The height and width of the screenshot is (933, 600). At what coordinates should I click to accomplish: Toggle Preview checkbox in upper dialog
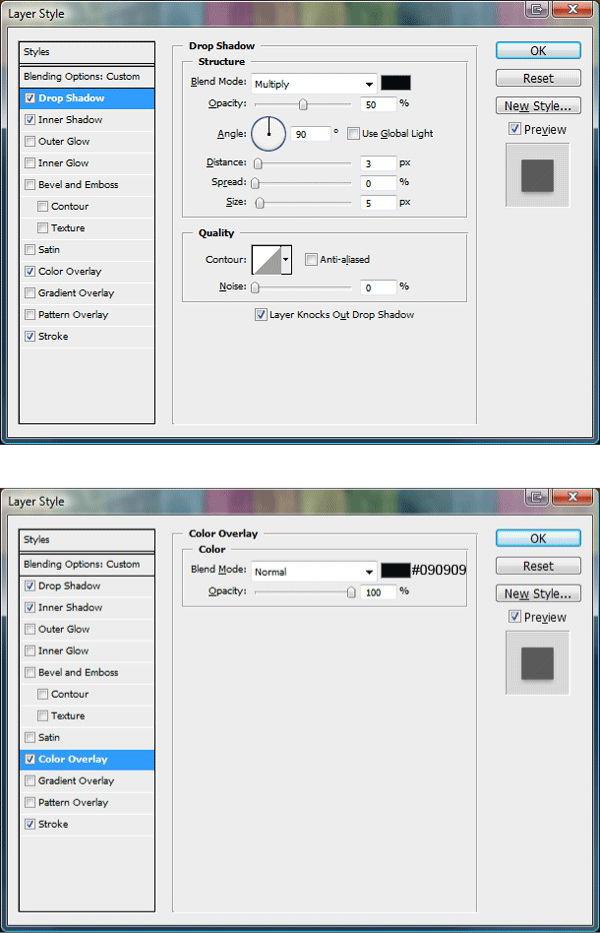point(515,129)
